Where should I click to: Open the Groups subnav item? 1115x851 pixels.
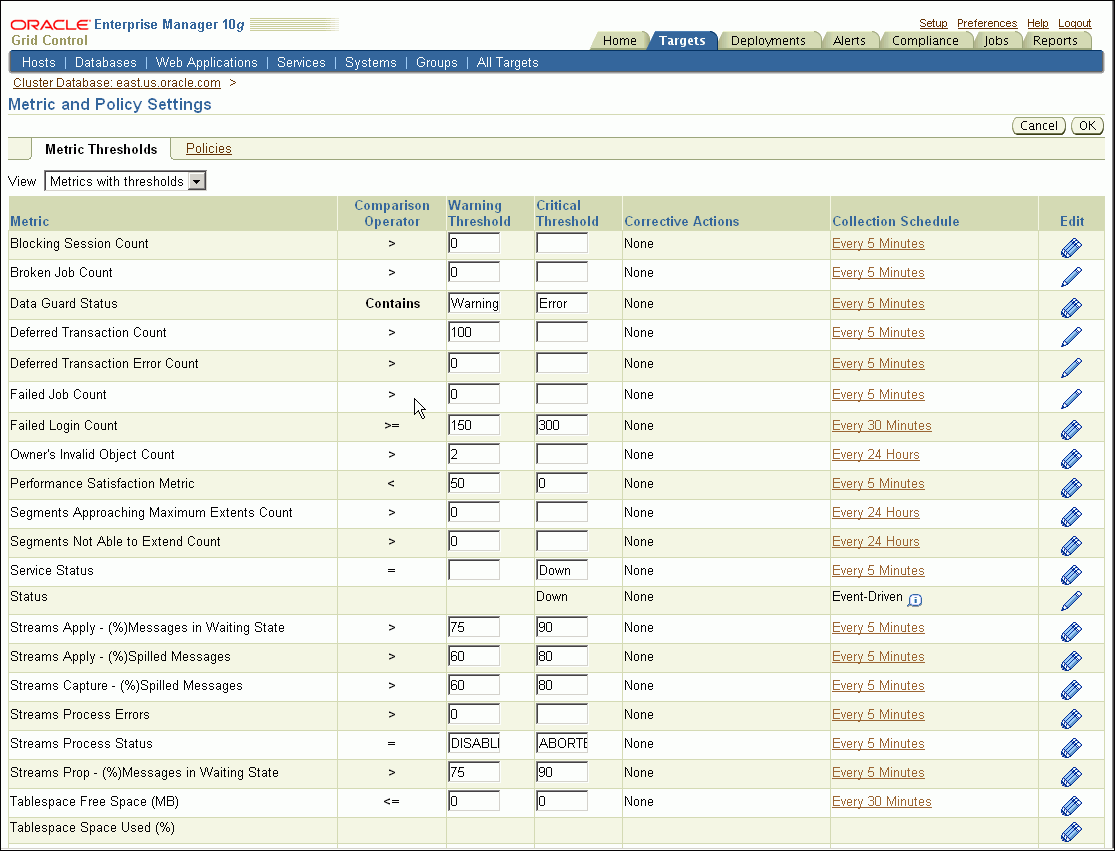coord(437,63)
